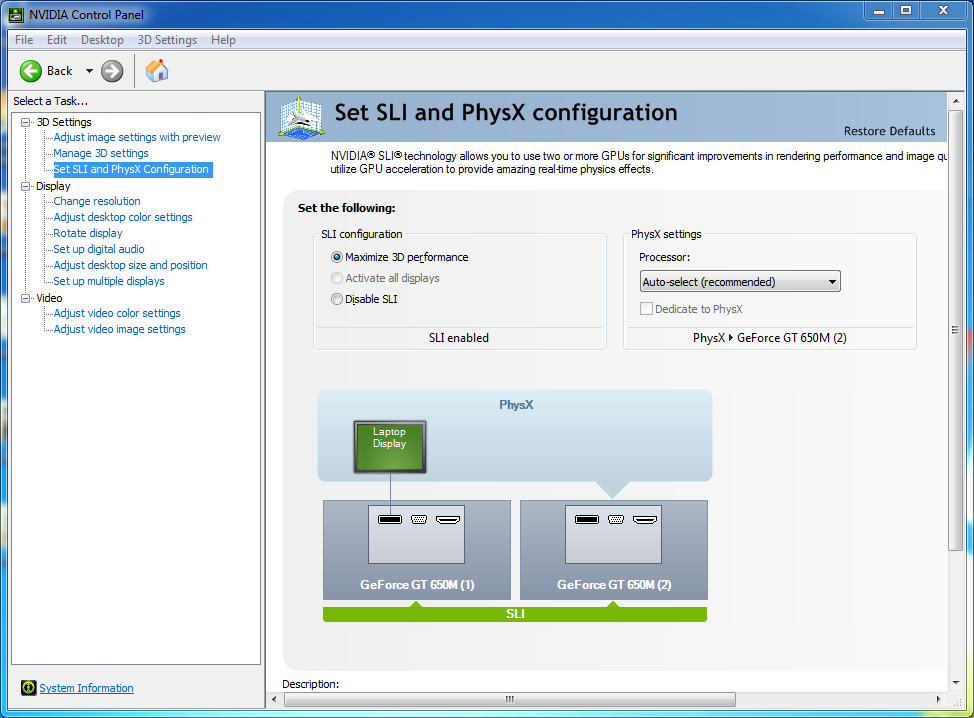The width and height of the screenshot is (974, 718).
Task: Click vertical scrollbar down arrow
Action: pyautogui.click(x=955, y=683)
